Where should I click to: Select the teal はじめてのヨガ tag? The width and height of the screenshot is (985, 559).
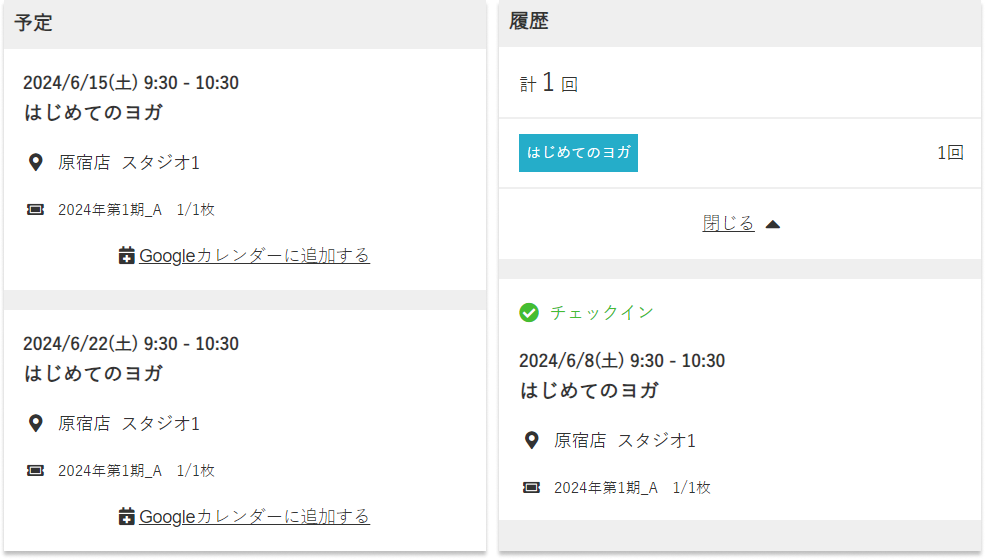578,153
